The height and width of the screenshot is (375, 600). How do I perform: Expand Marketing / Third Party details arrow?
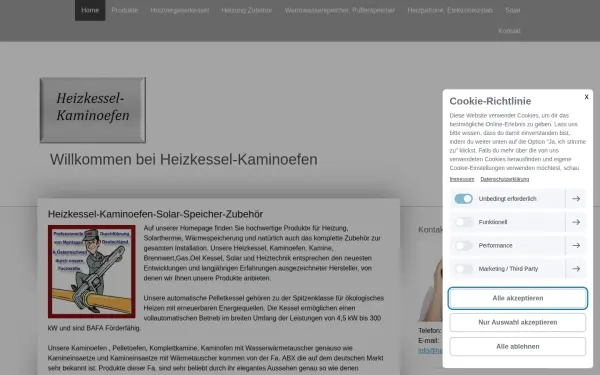[576, 269]
